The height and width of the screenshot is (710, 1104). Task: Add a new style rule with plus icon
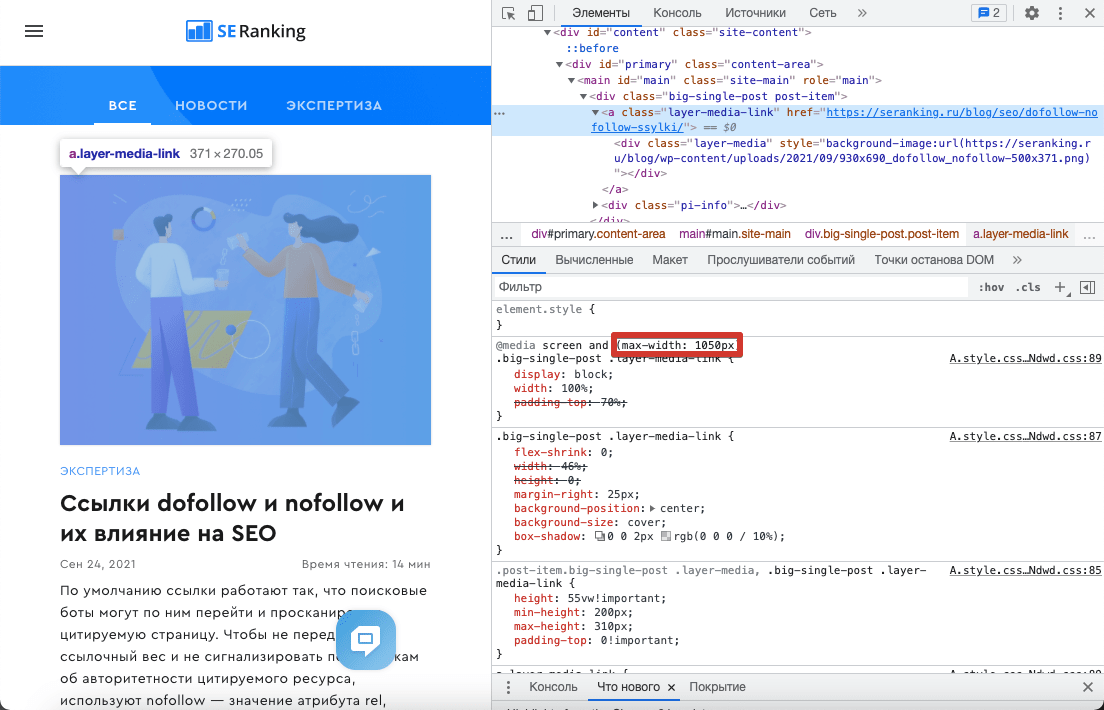(x=1061, y=287)
